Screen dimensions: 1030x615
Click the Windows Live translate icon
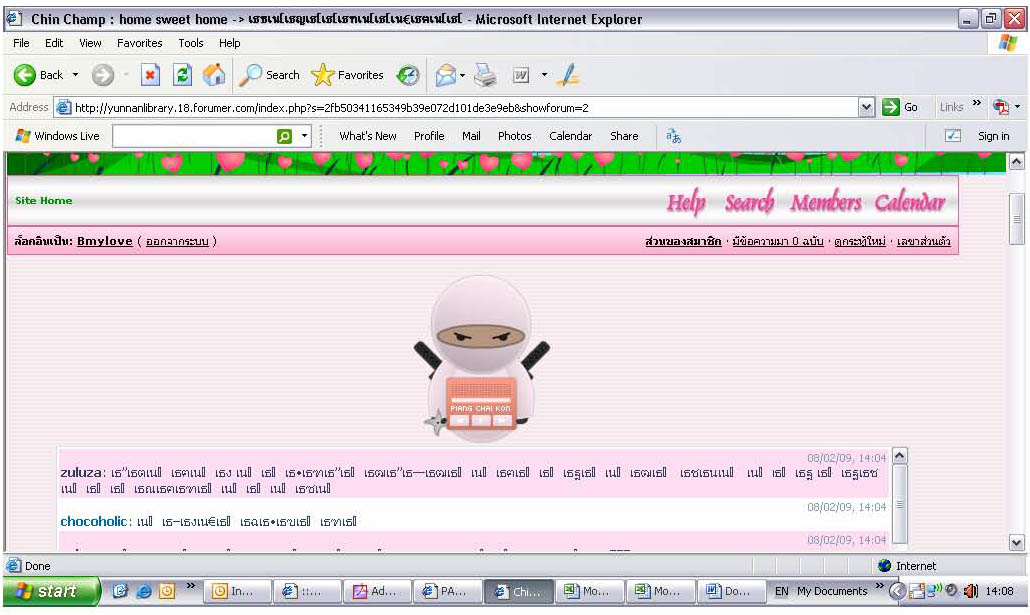[673, 136]
